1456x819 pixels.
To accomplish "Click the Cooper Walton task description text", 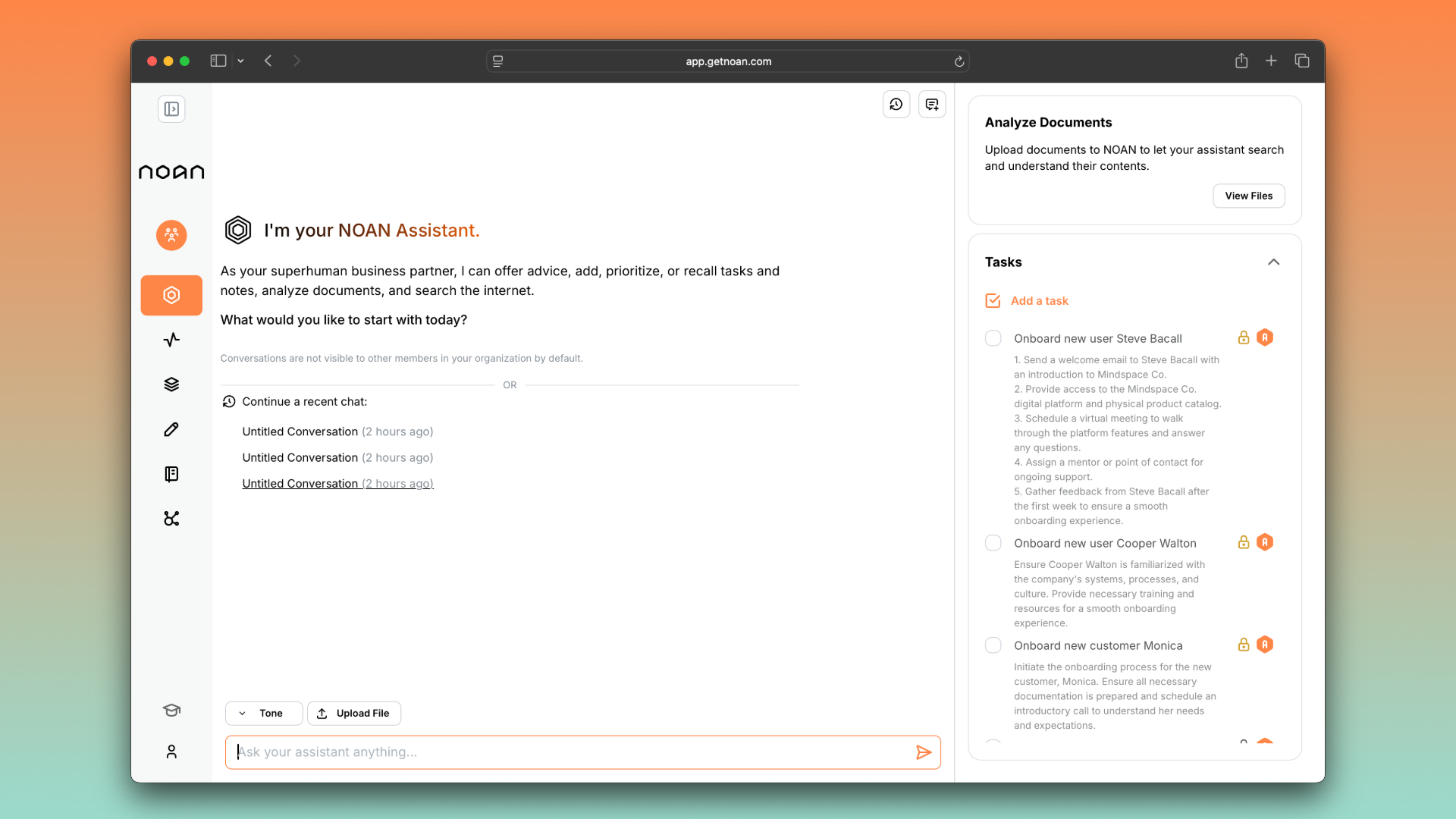I will tap(1109, 594).
